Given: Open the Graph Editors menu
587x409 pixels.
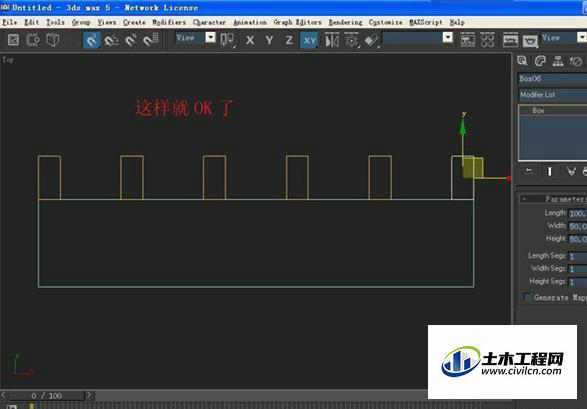Looking at the screenshot, I should [x=298, y=22].
